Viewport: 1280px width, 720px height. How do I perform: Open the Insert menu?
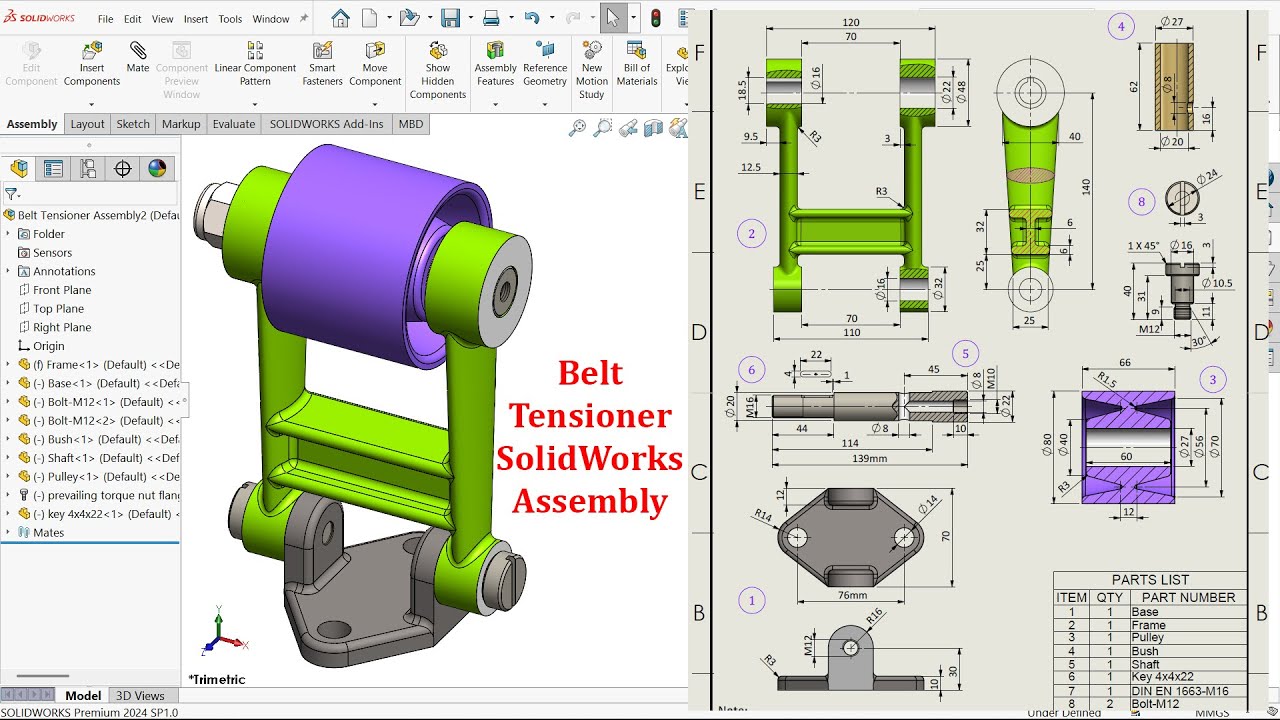point(196,19)
